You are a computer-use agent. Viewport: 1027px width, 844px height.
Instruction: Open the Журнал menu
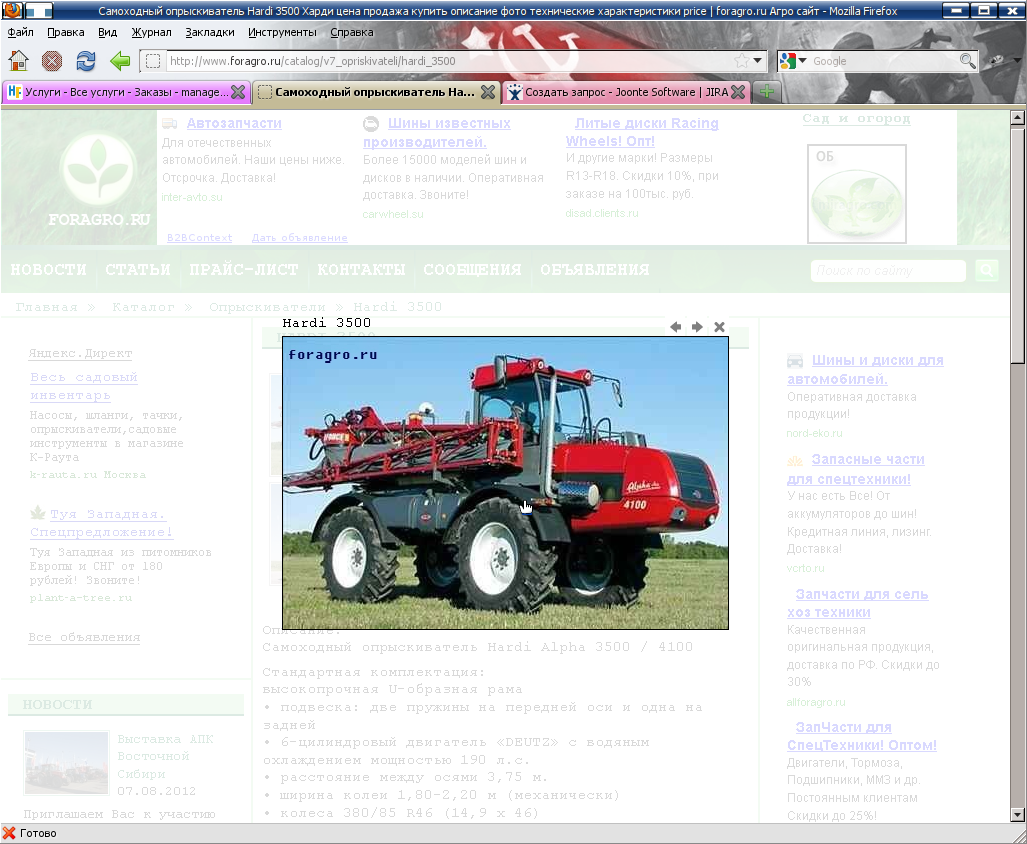(151, 32)
